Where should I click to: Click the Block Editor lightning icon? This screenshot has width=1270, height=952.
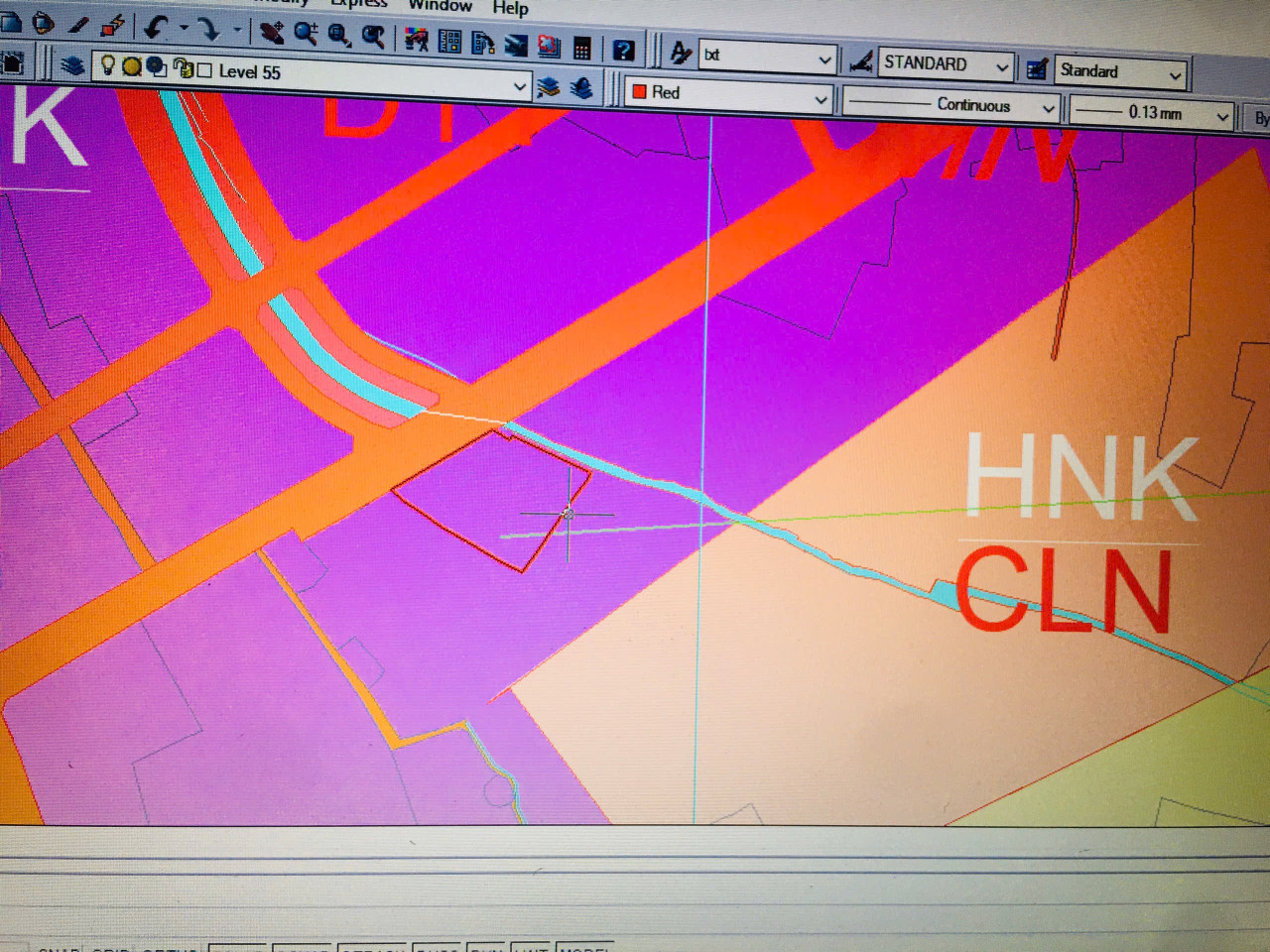click(x=113, y=27)
